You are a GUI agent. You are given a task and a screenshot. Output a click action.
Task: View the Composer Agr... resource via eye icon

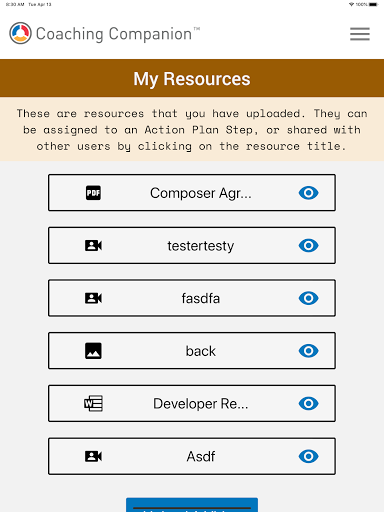309,193
